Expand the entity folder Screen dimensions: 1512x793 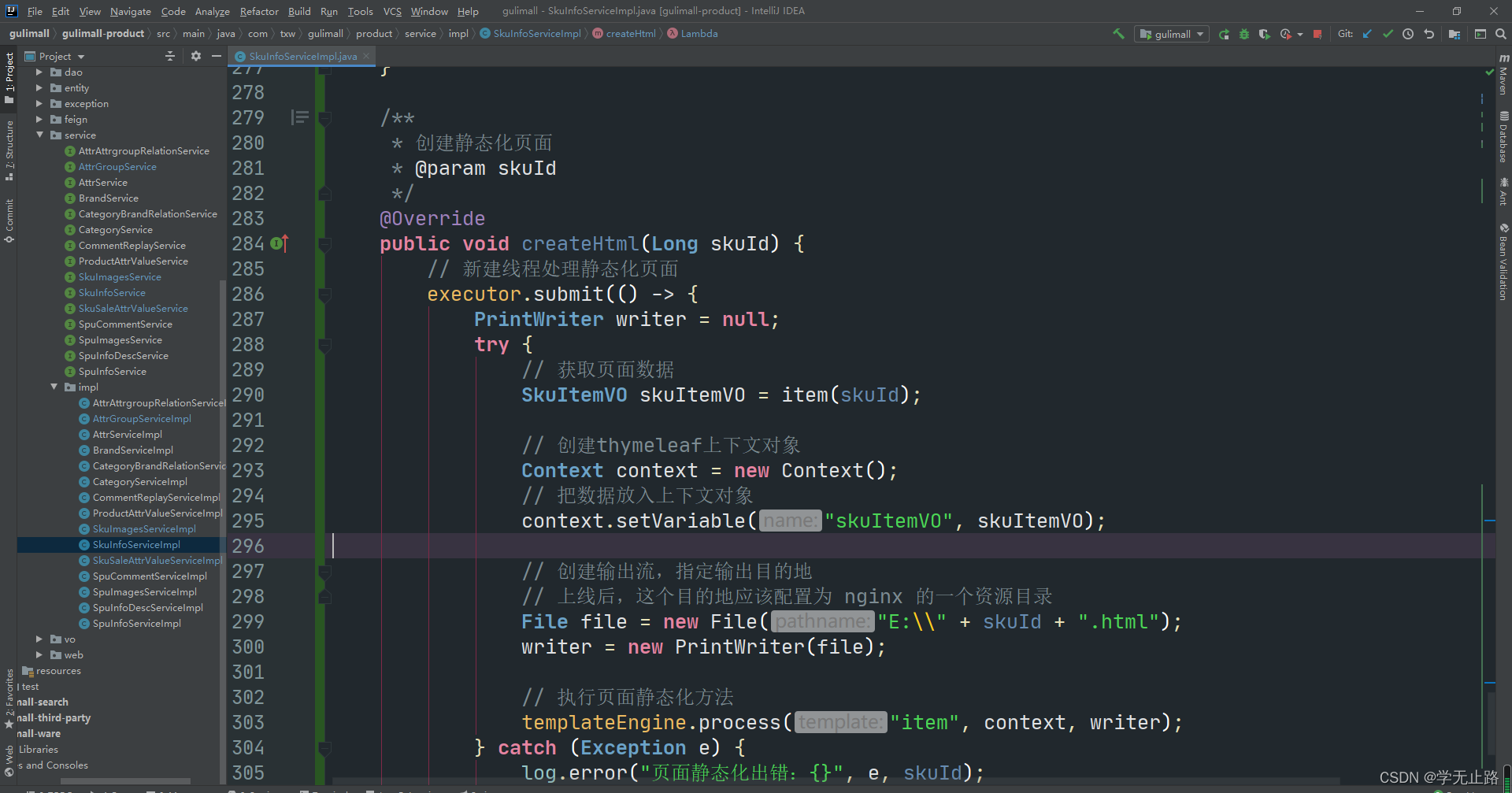[x=39, y=87]
